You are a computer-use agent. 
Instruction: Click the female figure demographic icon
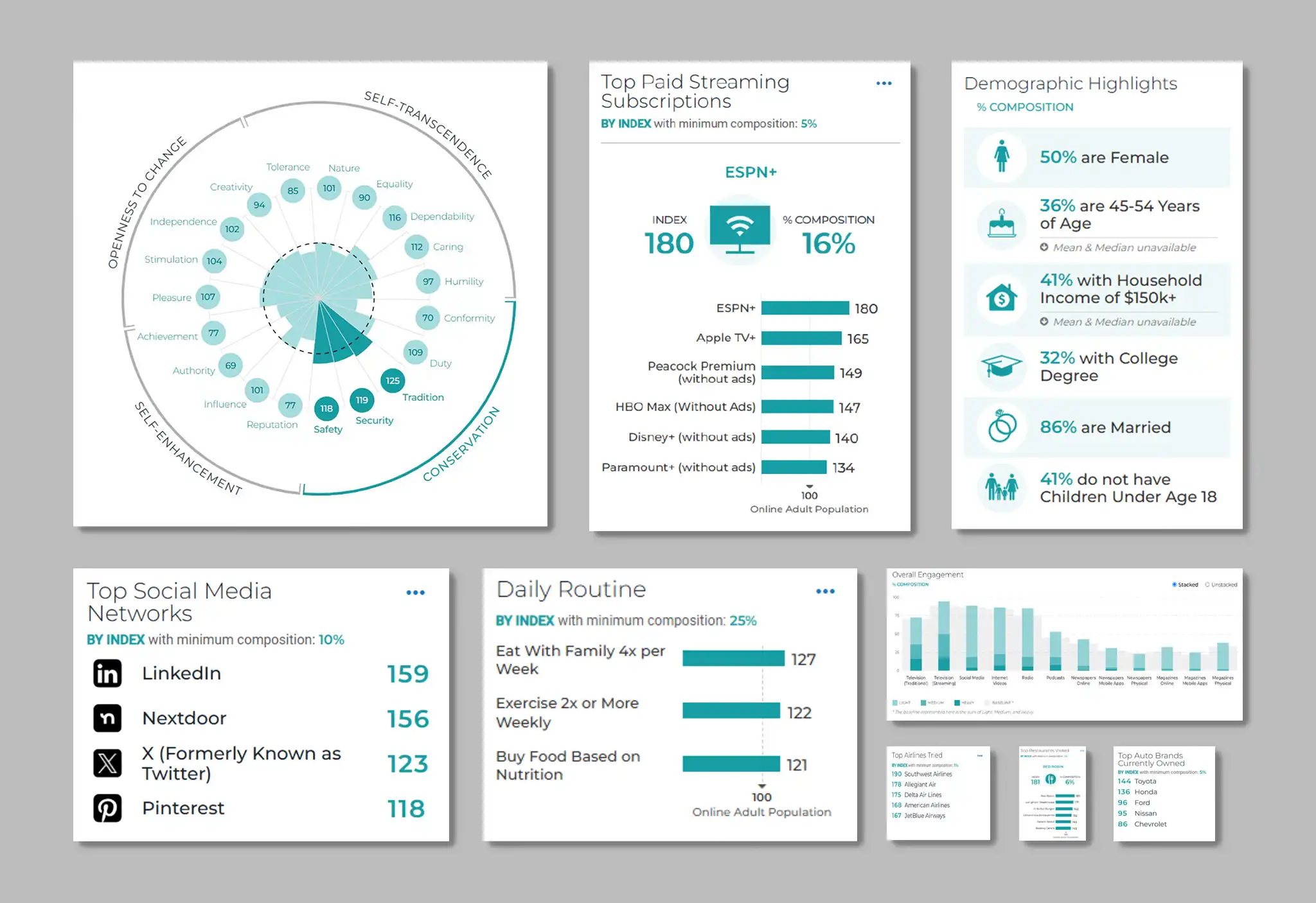tap(1001, 157)
